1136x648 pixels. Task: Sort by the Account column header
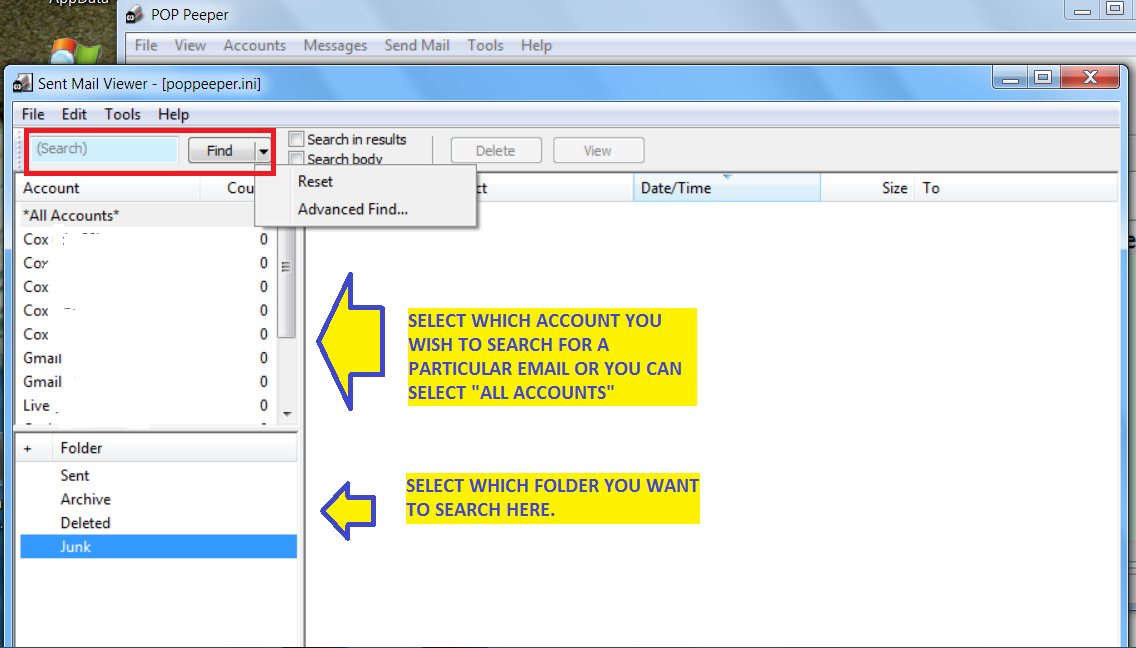[x=108, y=188]
